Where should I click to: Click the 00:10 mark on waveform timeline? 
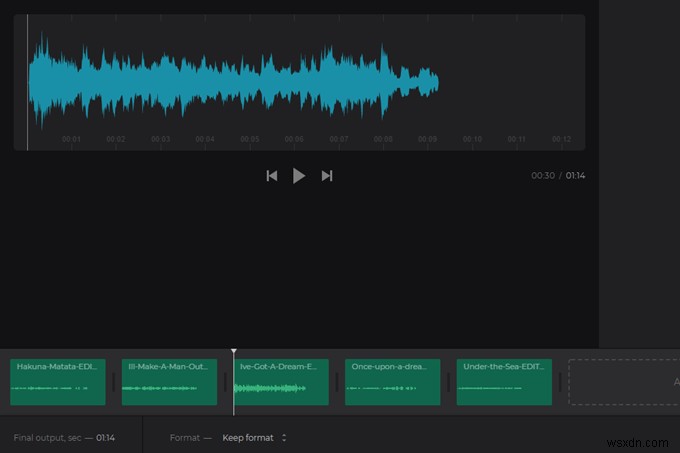[472, 140]
